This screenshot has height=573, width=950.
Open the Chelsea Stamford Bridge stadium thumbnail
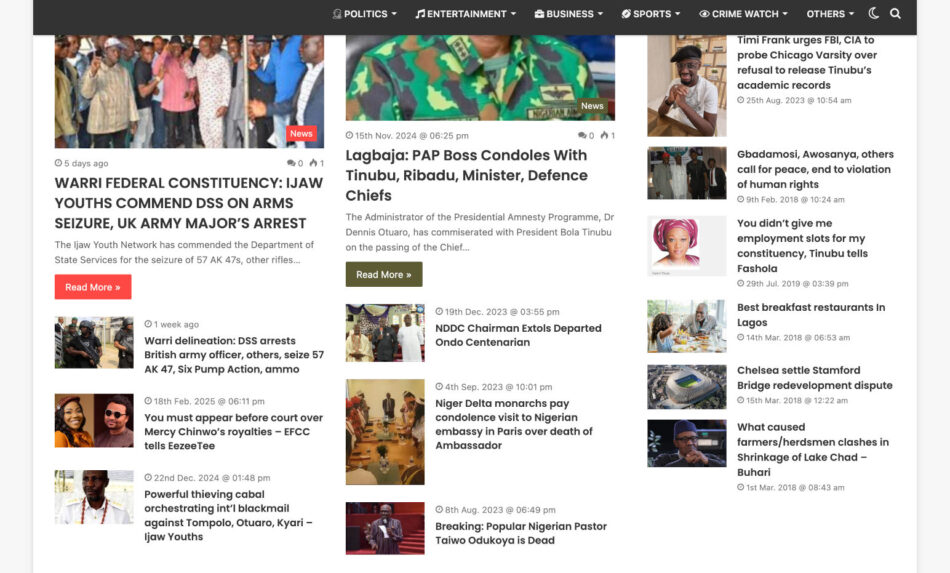click(686, 387)
